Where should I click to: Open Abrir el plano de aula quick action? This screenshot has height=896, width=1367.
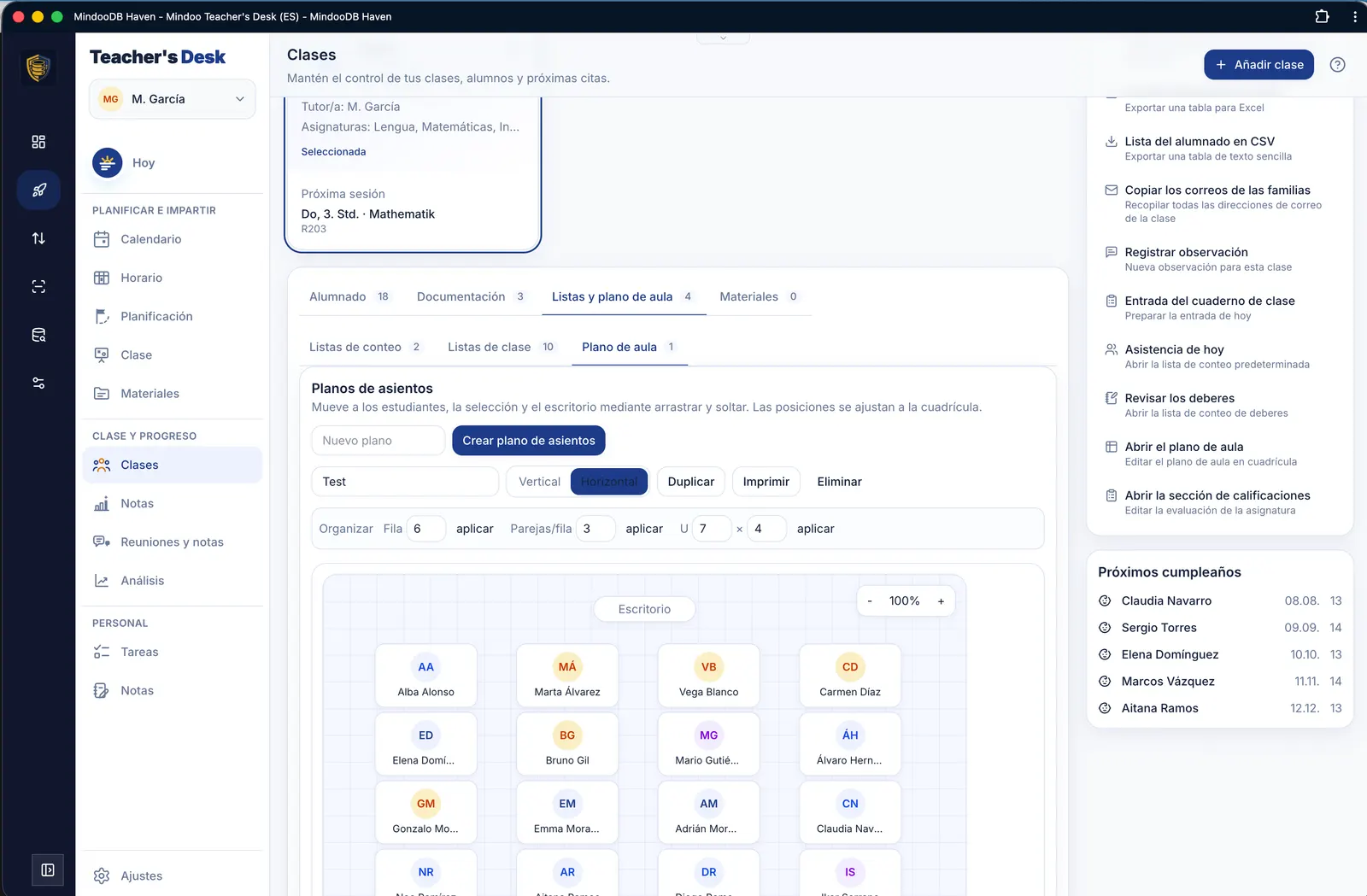[1220, 454]
